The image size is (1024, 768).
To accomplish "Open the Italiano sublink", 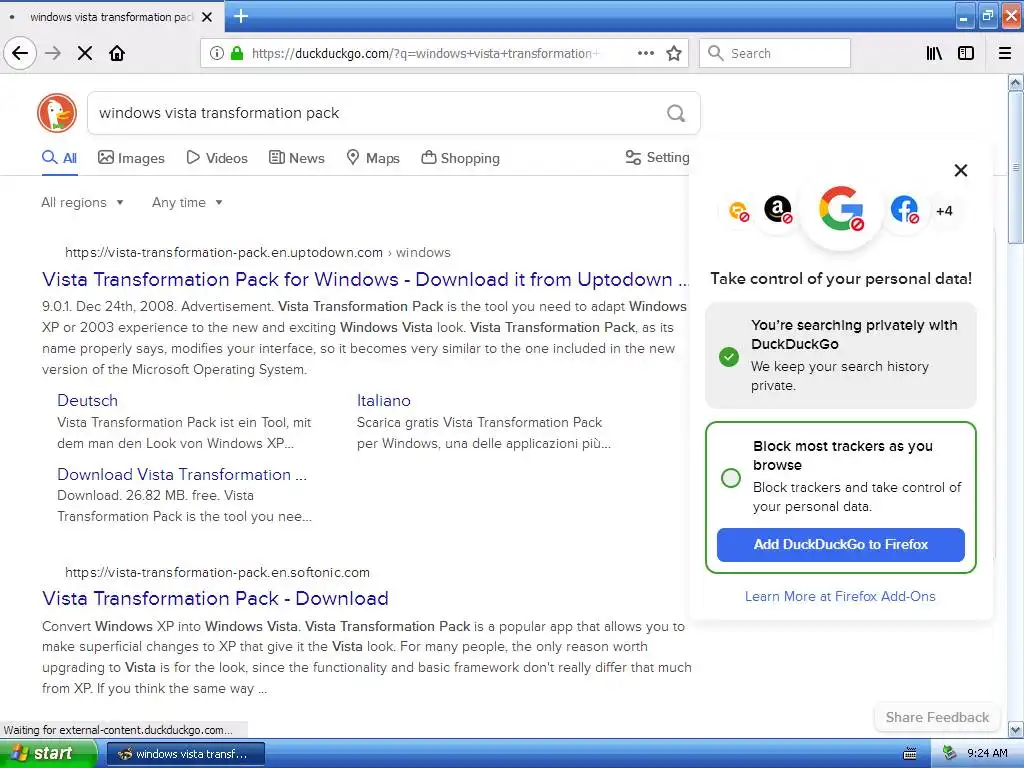I will (383, 400).
